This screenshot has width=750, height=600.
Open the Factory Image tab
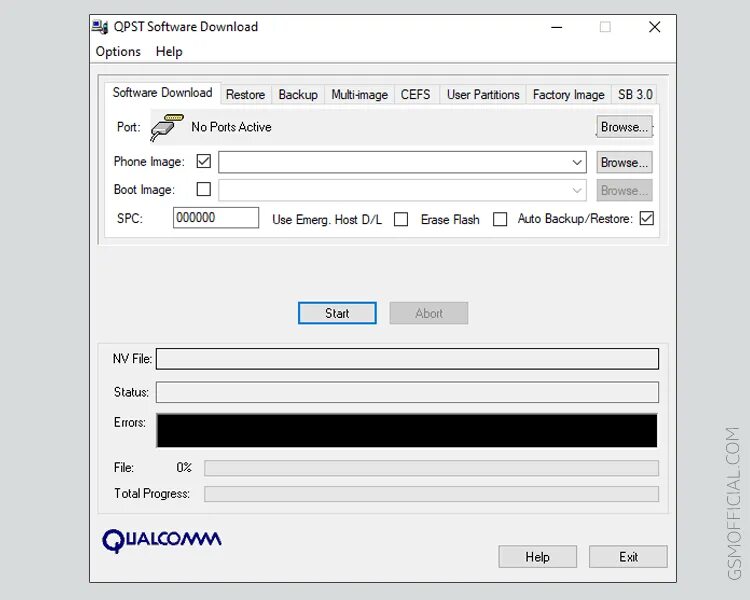point(569,94)
